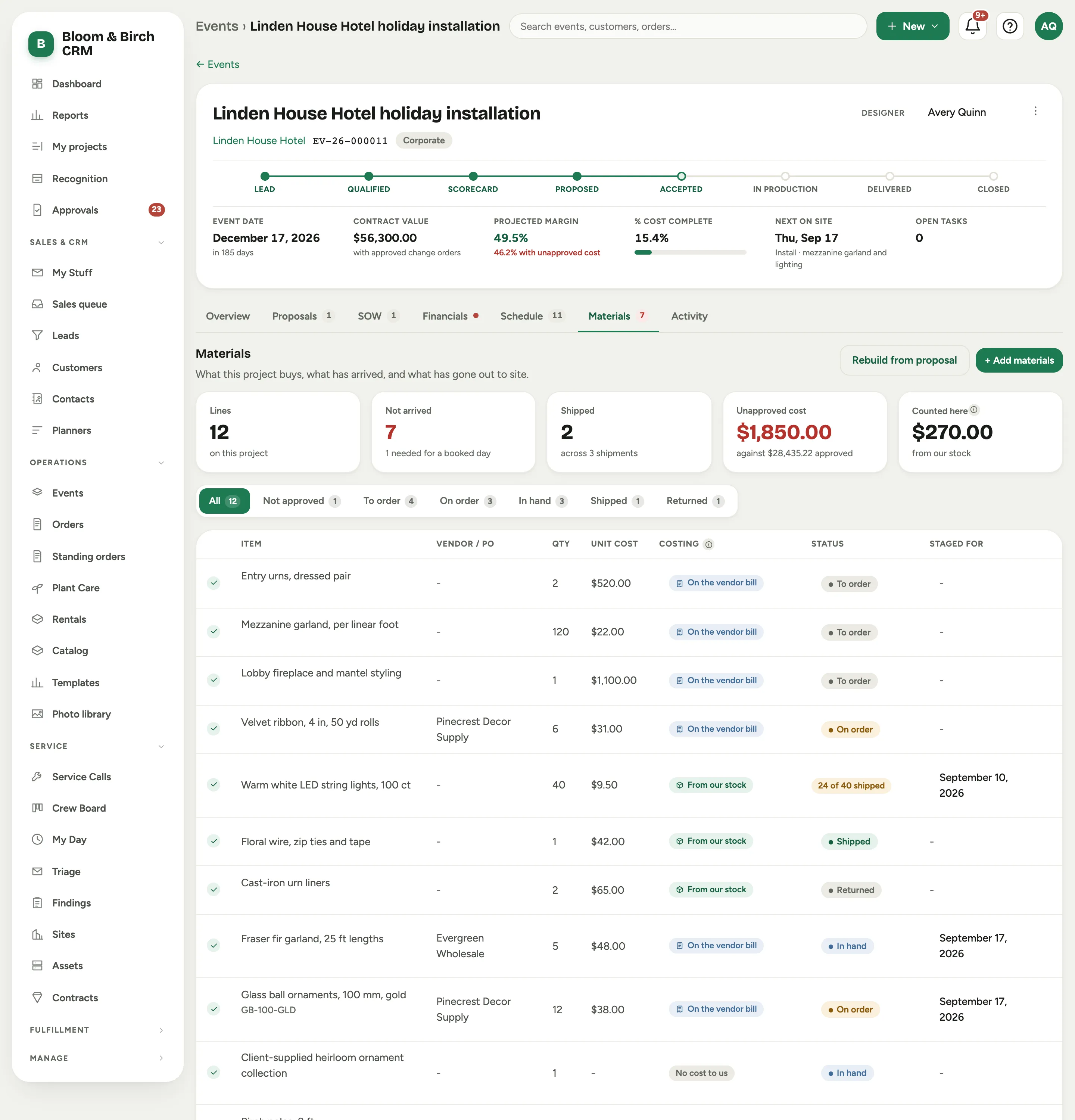Open Contracts in the sidebar
Screen dimensions: 1075x1120
98,998
